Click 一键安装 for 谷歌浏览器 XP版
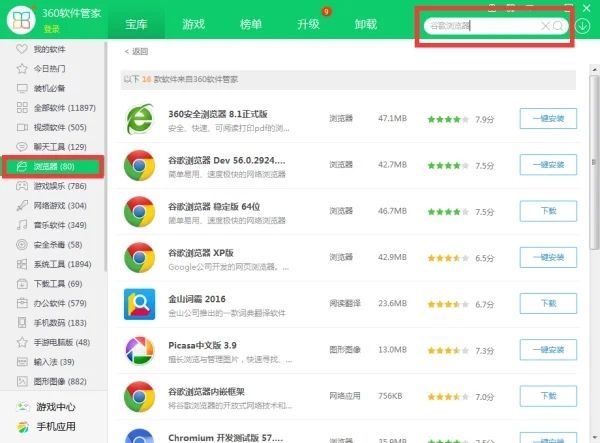 pyautogui.click(x=548, y=257)
